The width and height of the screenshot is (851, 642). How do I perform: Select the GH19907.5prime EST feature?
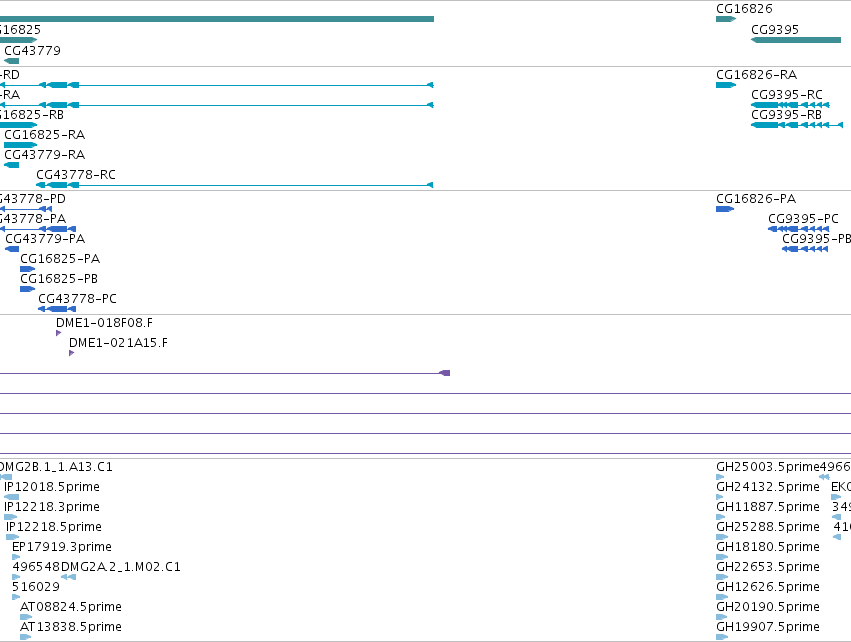[x=722, y=637]
